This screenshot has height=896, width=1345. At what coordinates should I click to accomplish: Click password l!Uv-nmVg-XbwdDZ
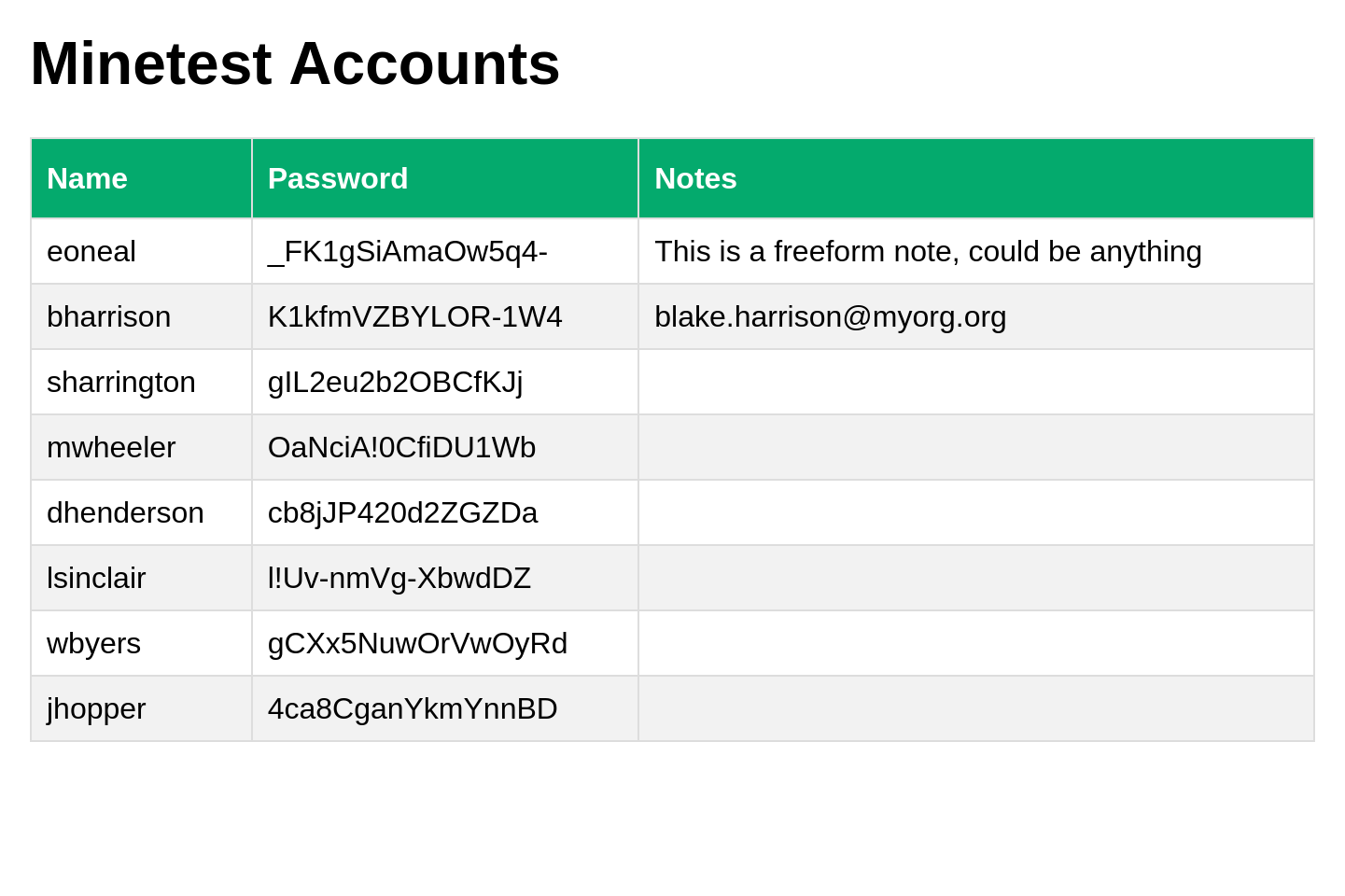click(x=399, y=578)
